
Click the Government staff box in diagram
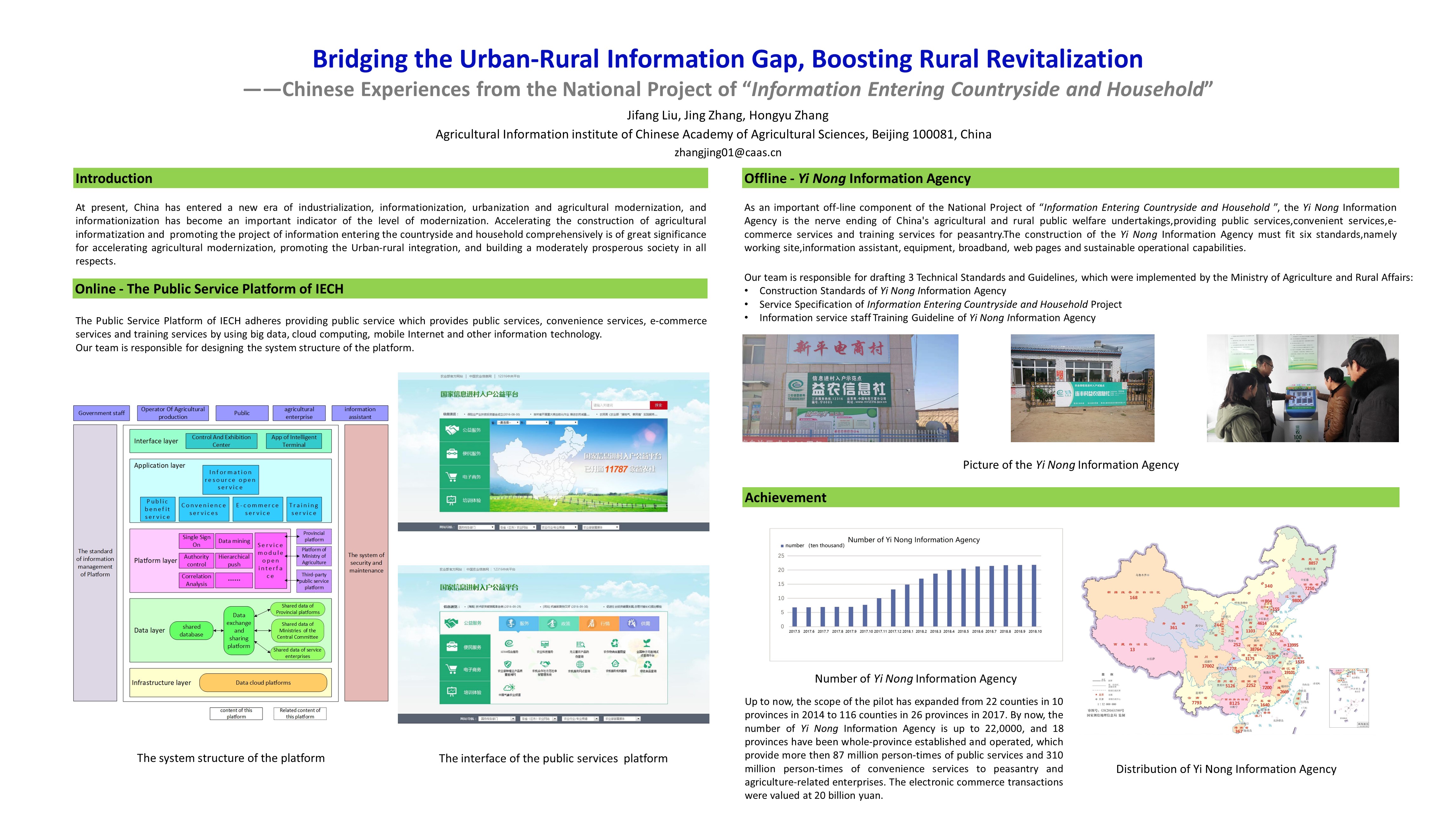[x=102, y=413]
